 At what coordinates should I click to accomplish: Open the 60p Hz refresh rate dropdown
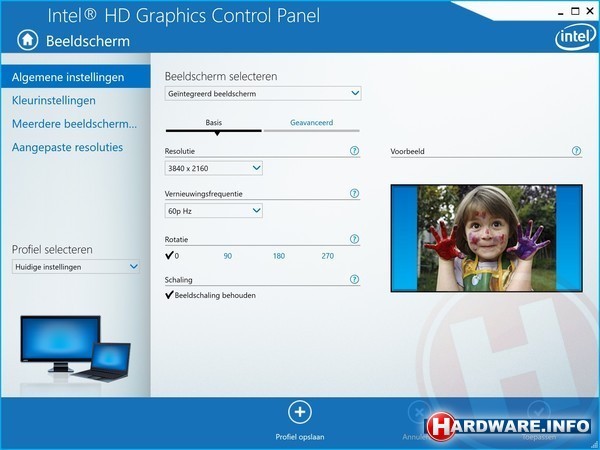(214, 210)
